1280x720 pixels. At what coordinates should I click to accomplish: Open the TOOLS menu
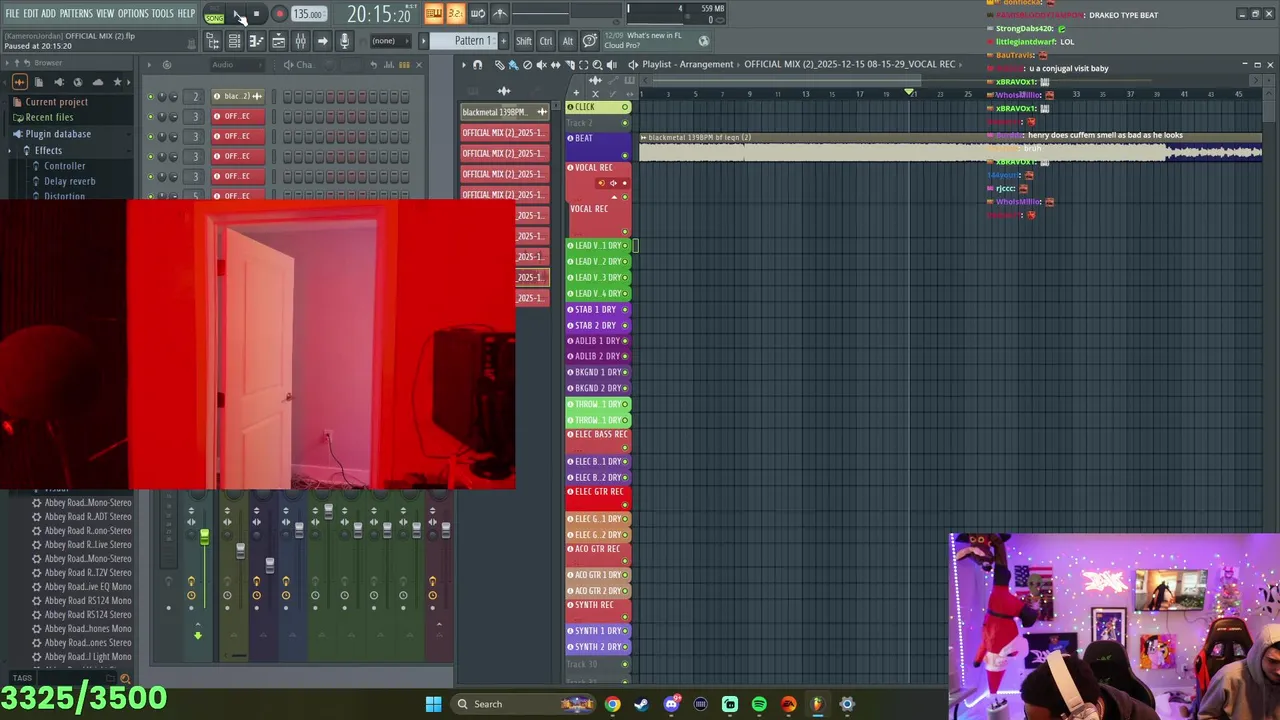(162, 14)
